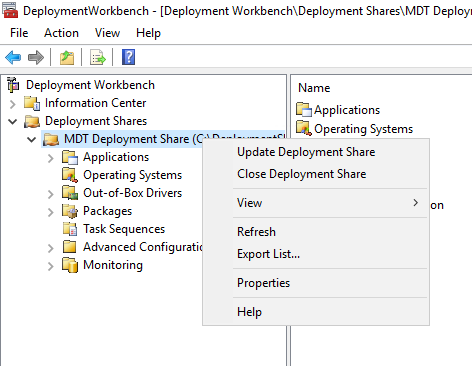Select the Applications label in the tree
The image size is (472, 366).
click(x=116, y=157)
